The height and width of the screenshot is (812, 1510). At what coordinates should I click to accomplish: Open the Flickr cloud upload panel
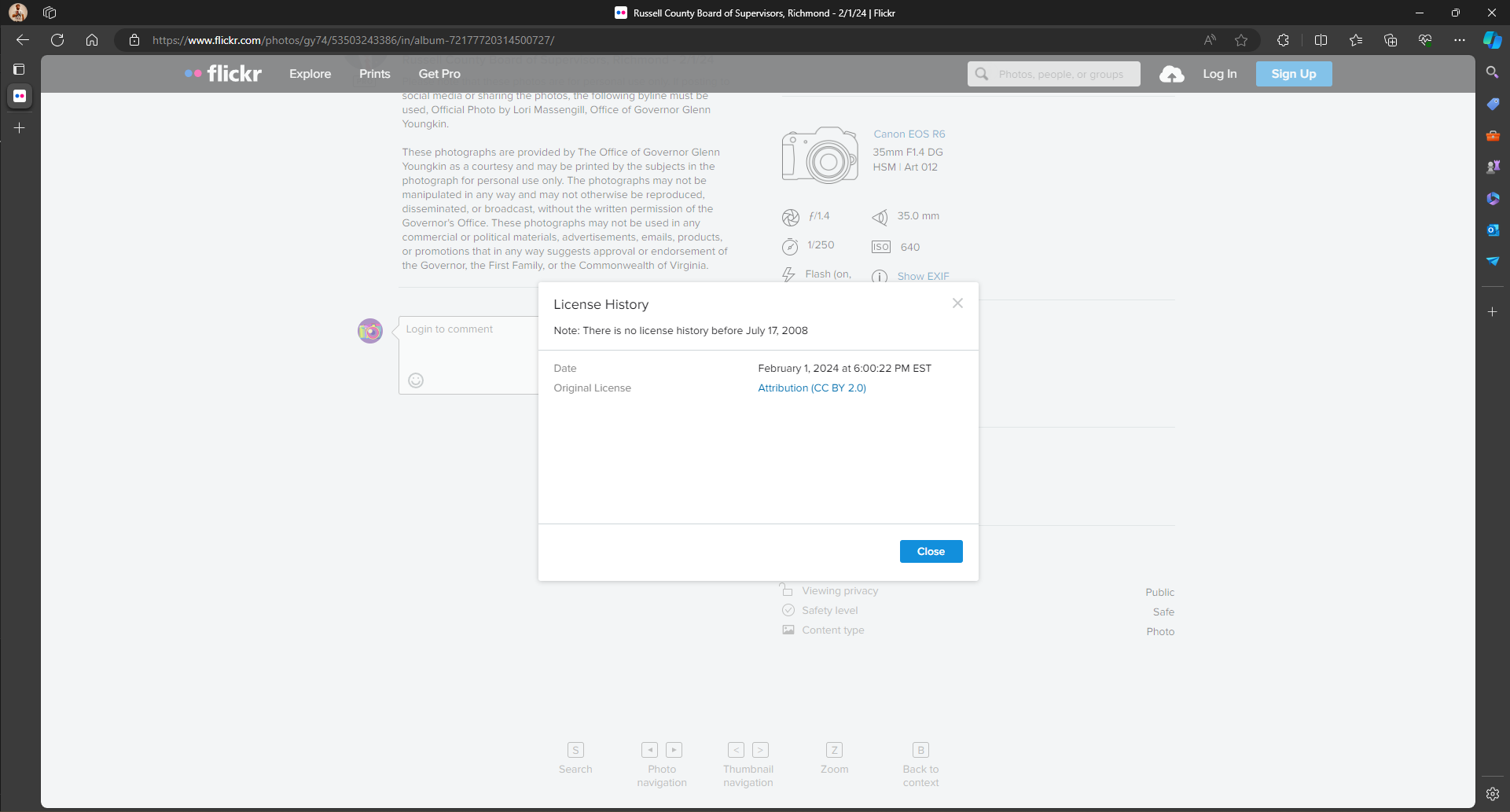[1172, 73]
